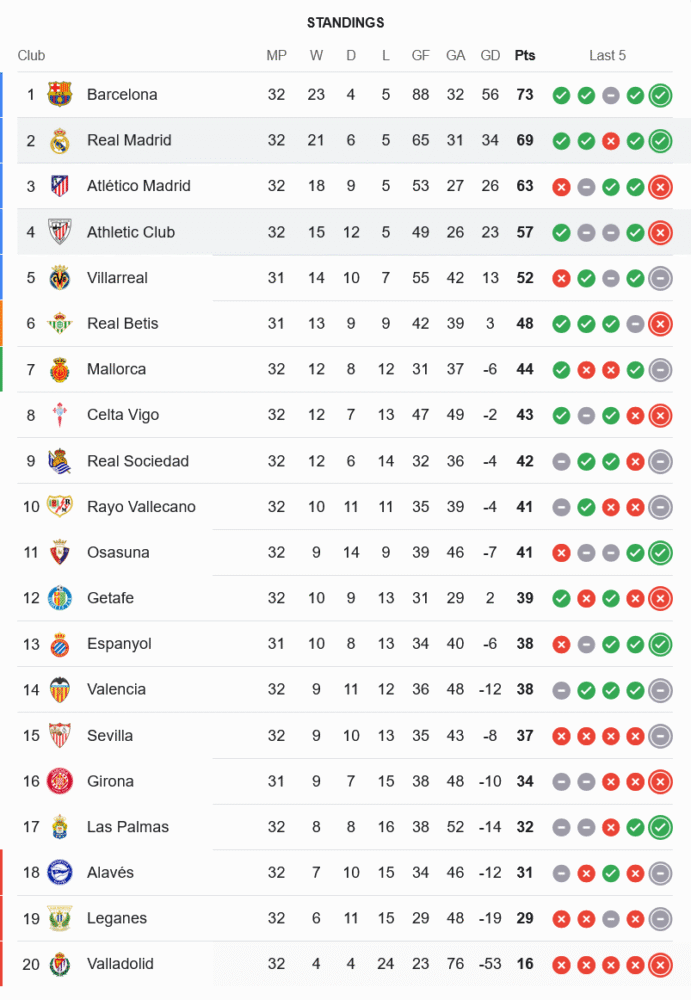The height and width of the screenshot is (1000, 691).
Task: Open the Athletic Club team link
Action: pos(131,232)
